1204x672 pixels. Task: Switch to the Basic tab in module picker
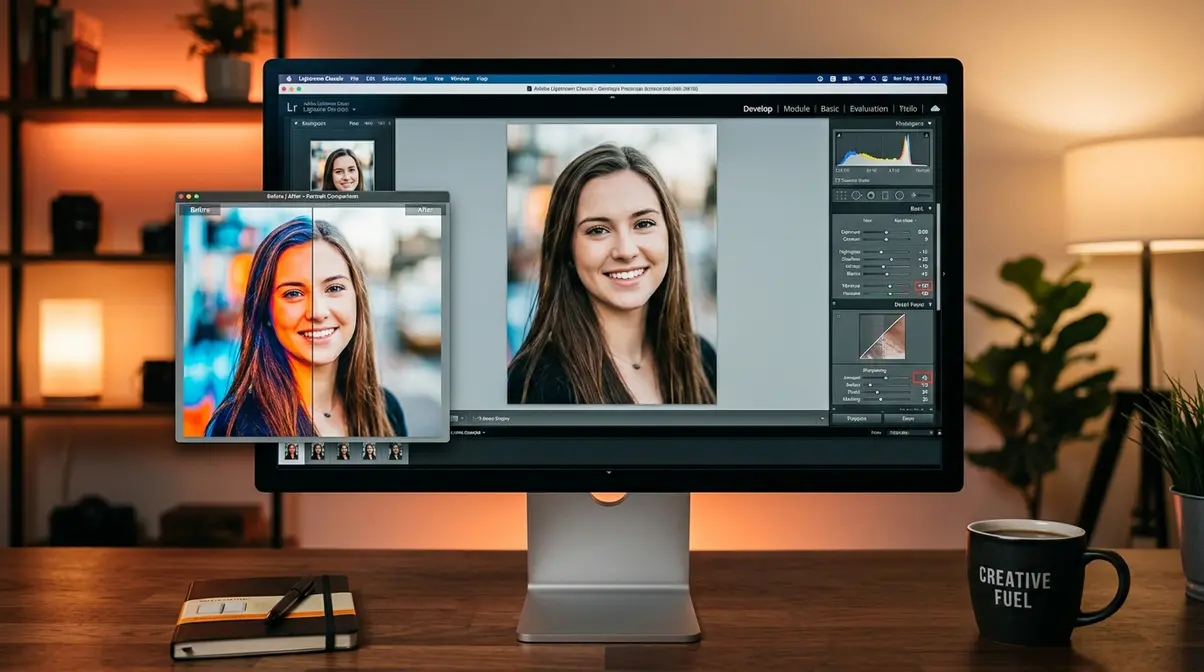(829, 108)
